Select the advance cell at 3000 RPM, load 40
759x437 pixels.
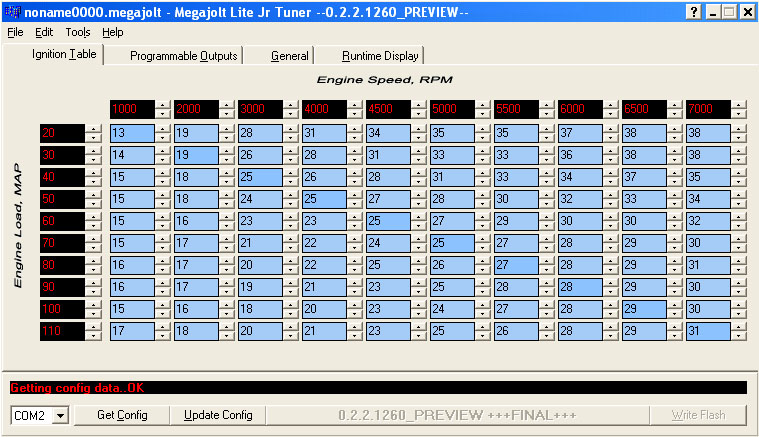(260, 177)
